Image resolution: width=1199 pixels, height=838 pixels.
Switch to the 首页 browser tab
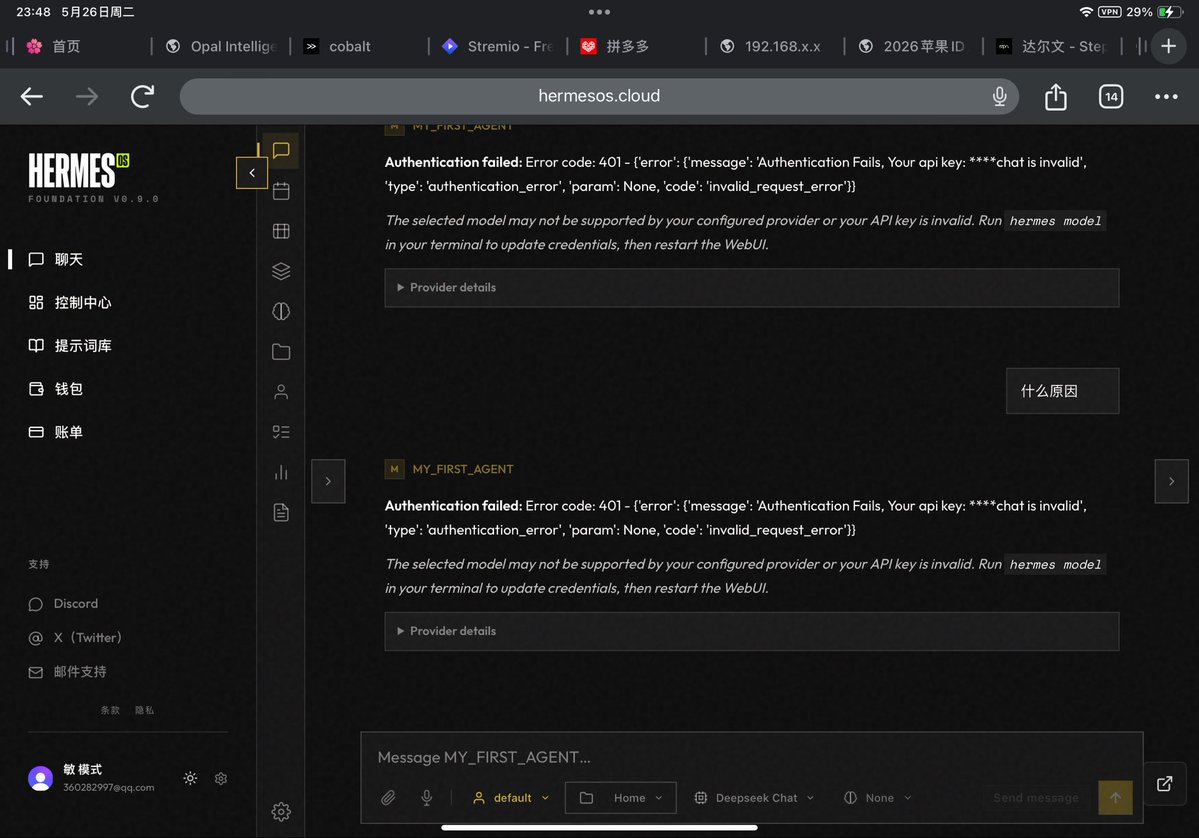[x=80, y=47]
